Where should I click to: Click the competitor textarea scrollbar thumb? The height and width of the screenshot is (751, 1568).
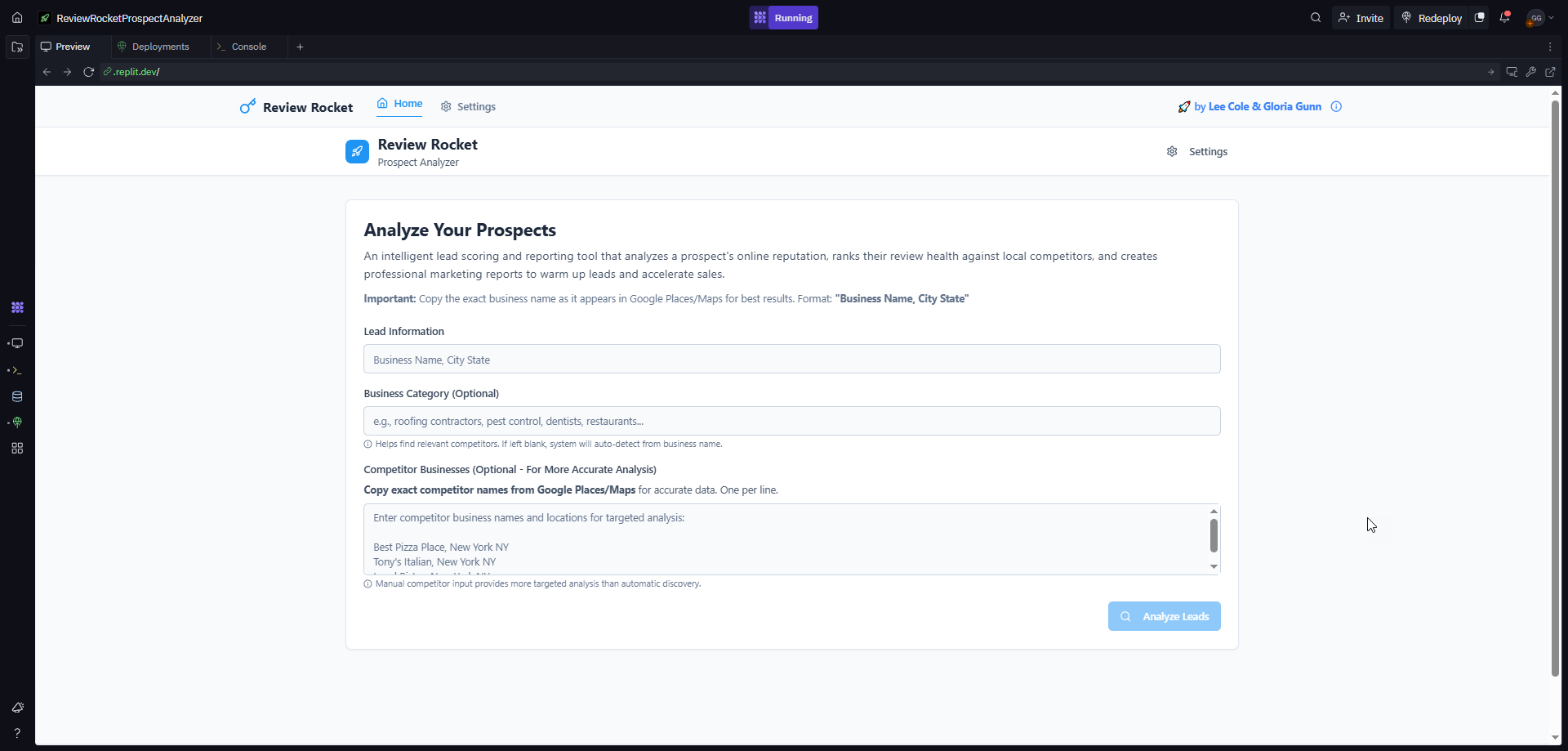[1214, 536]
